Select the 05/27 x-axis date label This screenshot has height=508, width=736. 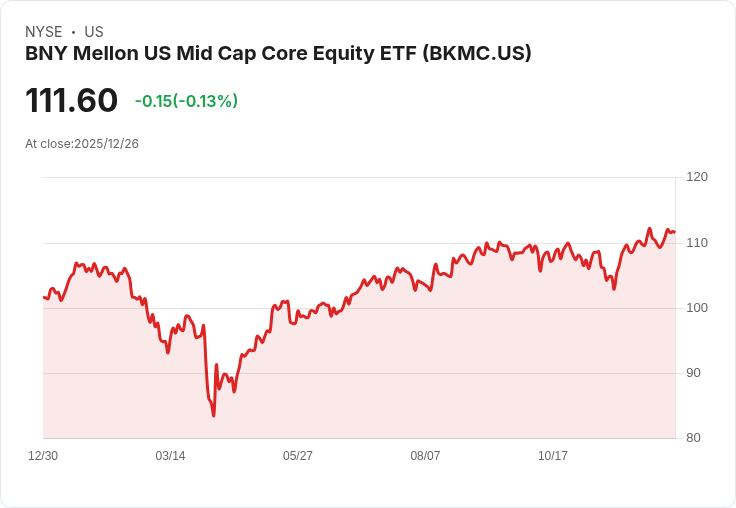[x=298, y=455]
